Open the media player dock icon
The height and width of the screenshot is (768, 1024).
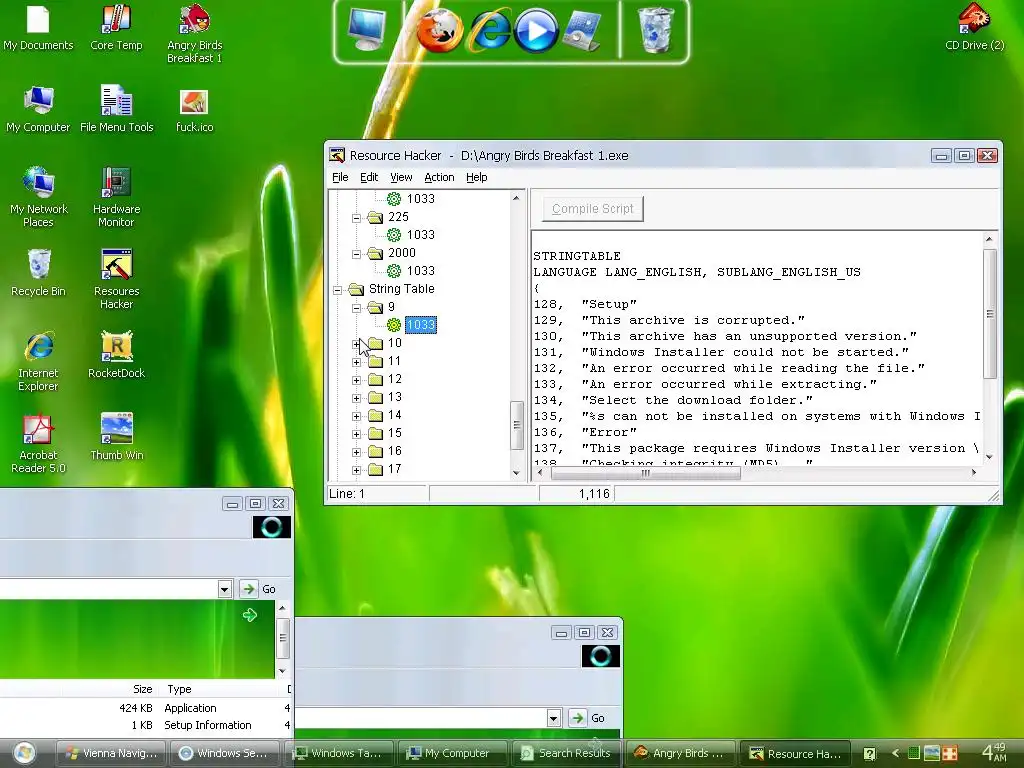(x=536, y=31)
